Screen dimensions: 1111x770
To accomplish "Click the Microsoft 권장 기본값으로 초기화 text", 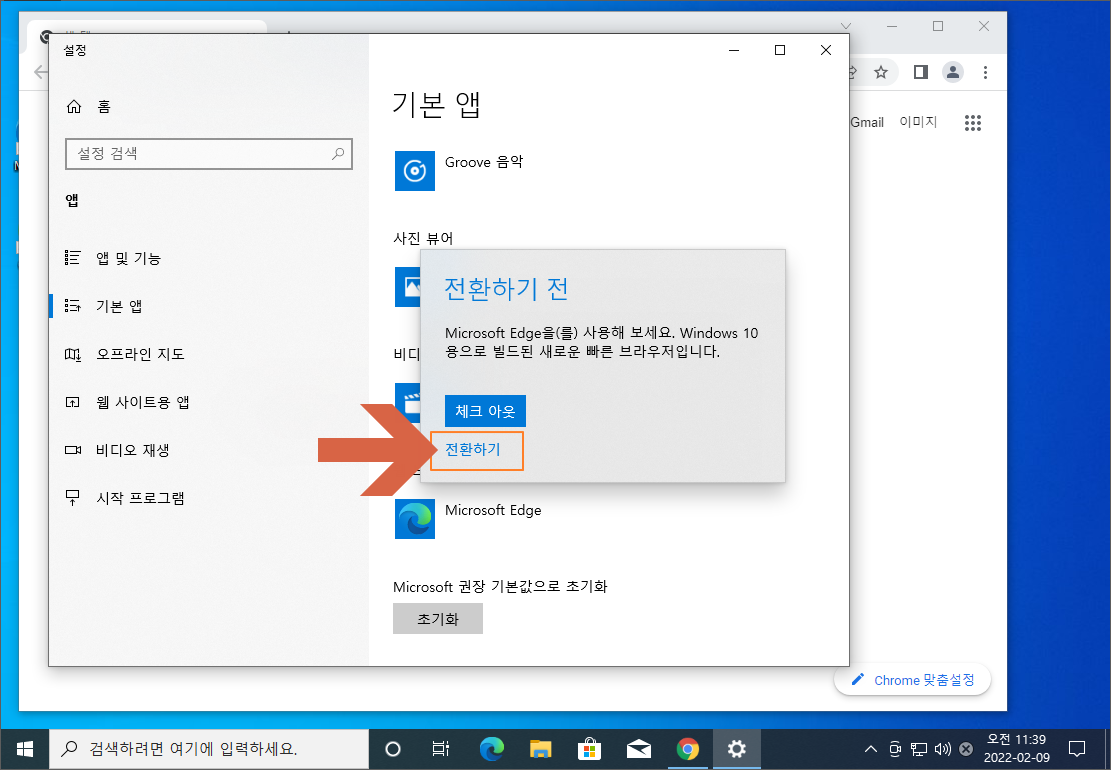I will (500, 587).
